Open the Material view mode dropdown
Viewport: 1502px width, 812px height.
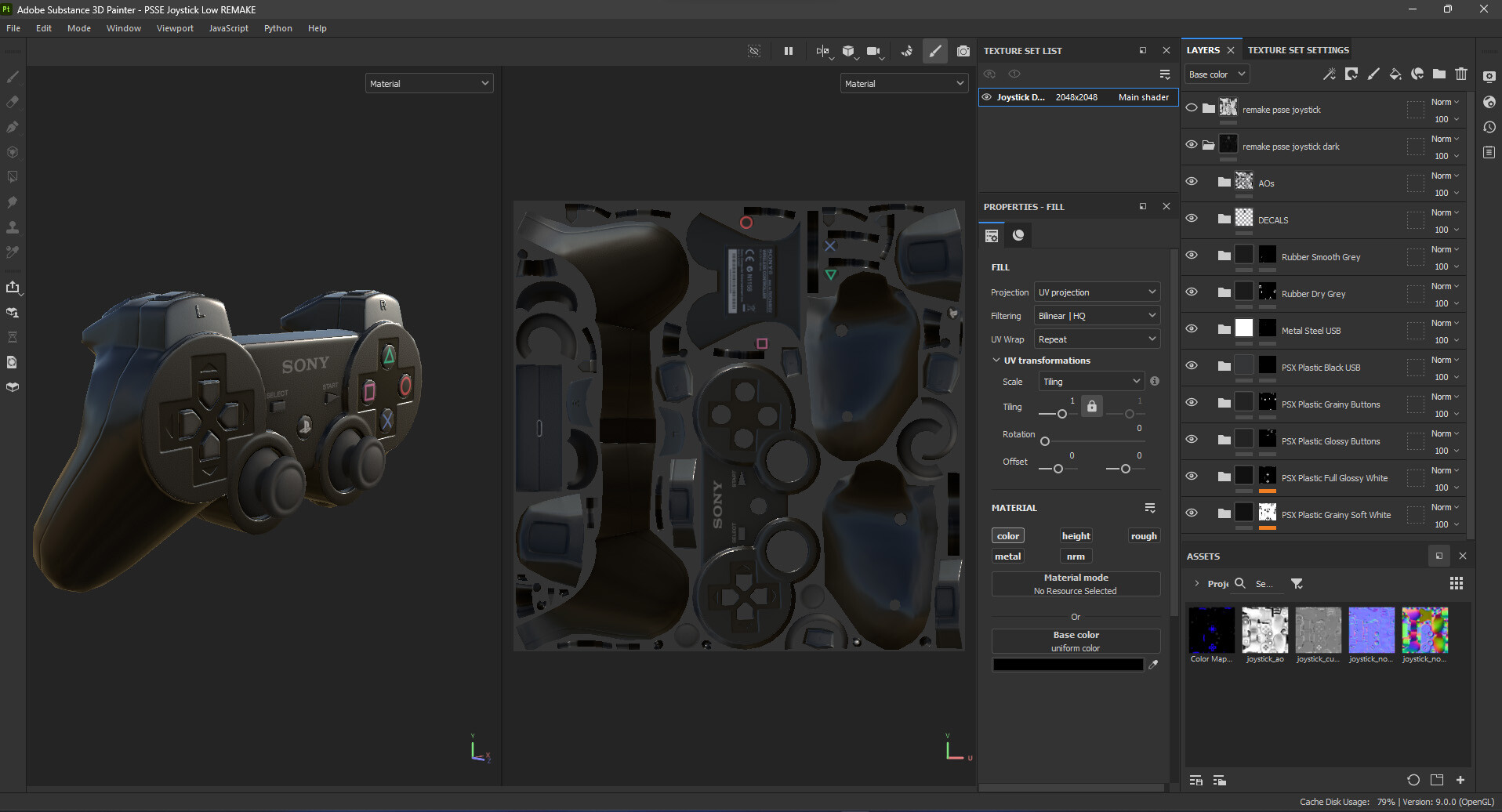pos(429,83)
